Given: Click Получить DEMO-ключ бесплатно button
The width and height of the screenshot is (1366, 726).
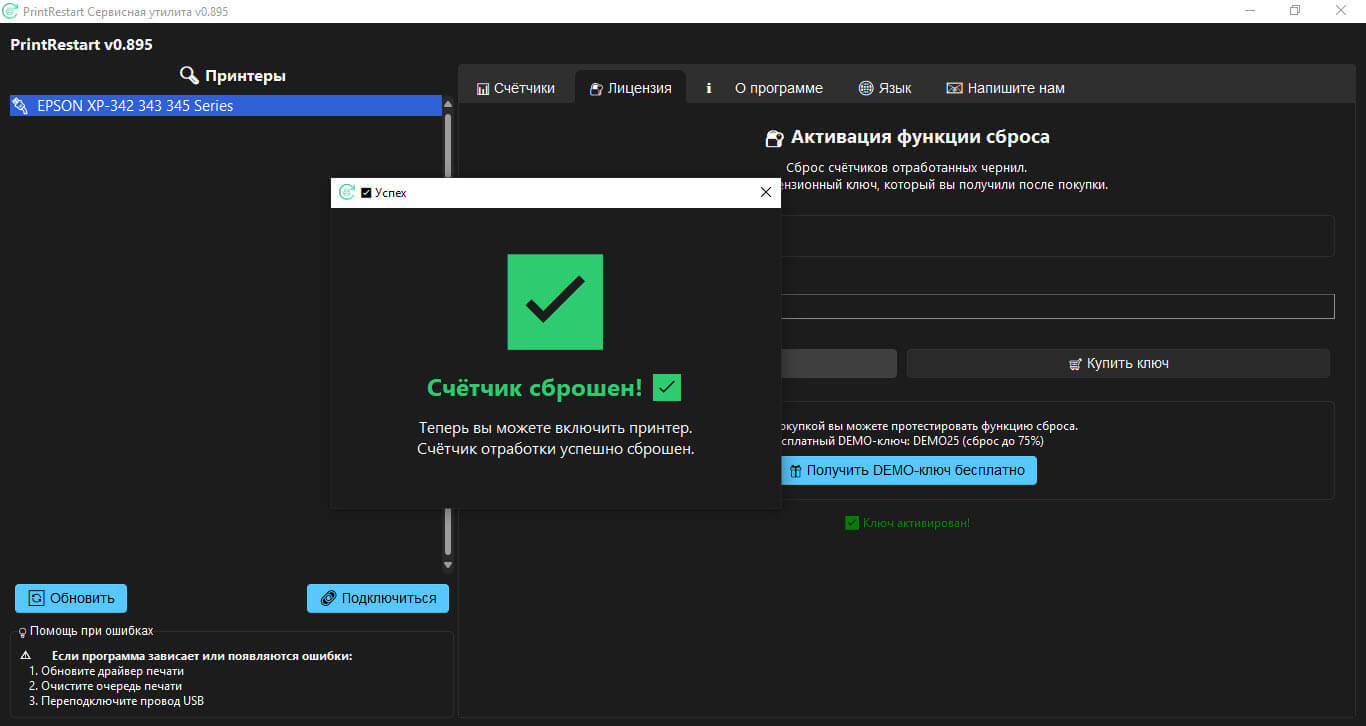Looking at the screenshot, I should (x=907, y=470).
